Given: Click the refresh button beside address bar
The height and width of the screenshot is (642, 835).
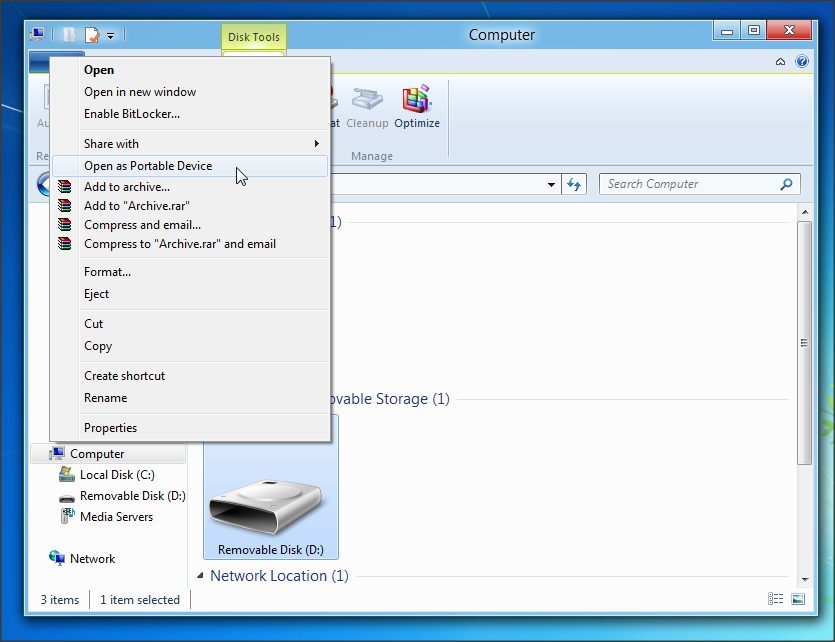Looking at the screenshot, I should pyautogui.click(x=574, y=184).
